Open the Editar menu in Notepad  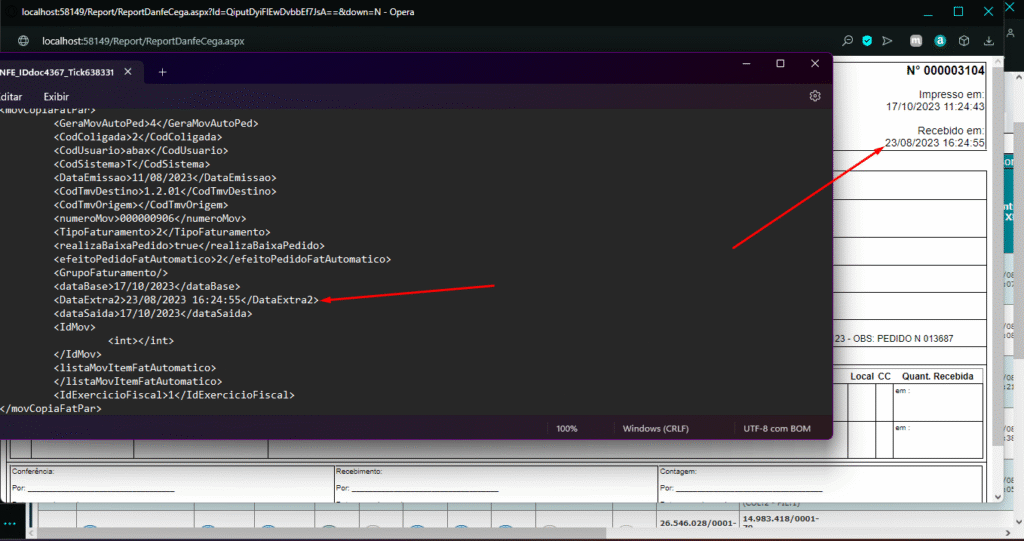(10, 96)
